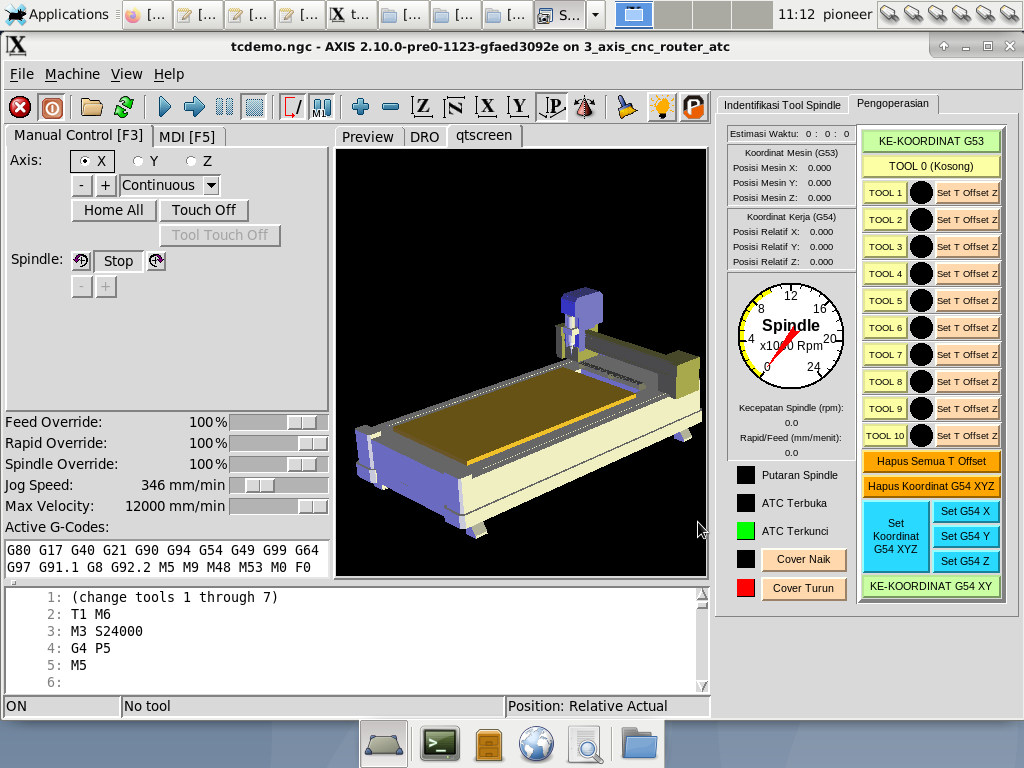
Task: Click the Hapus Semua T Offset button
Action: point(930,462)
